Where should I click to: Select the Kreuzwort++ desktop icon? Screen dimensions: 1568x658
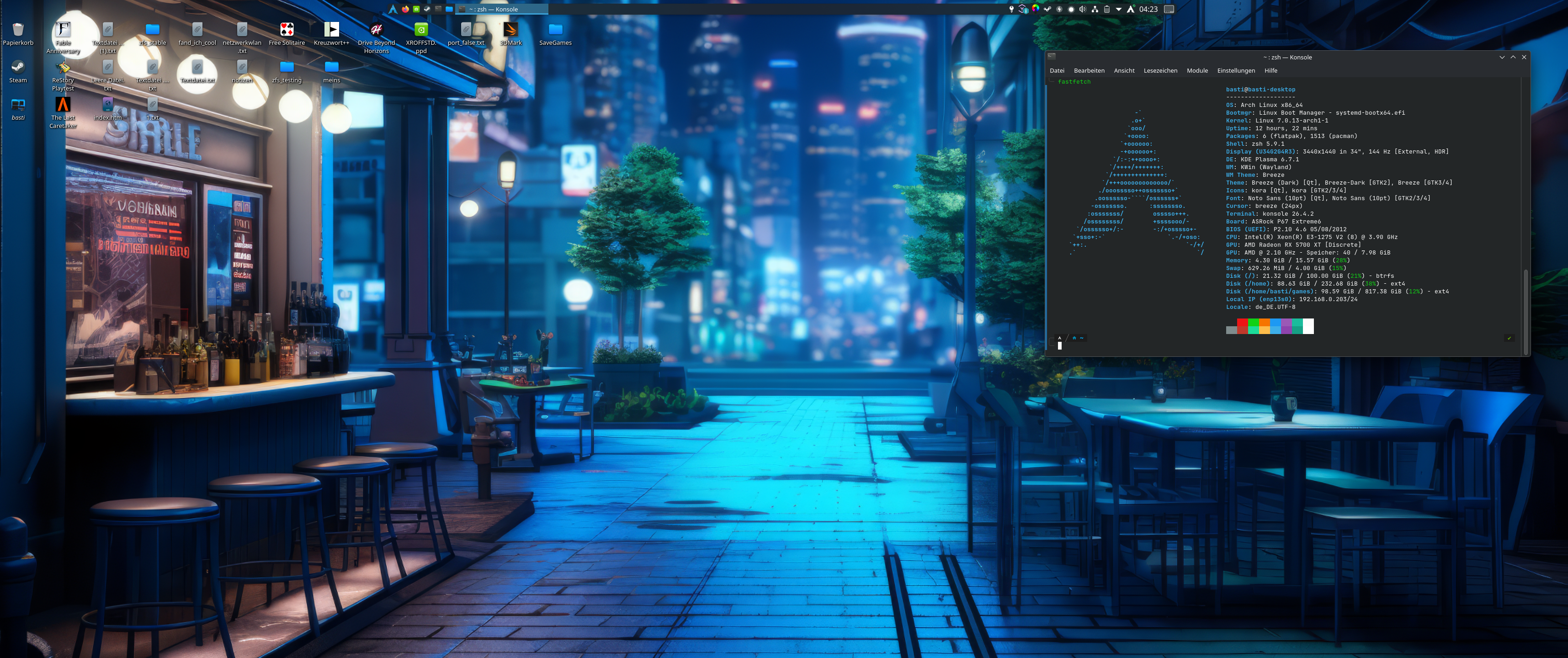click(x=332, y=34)
